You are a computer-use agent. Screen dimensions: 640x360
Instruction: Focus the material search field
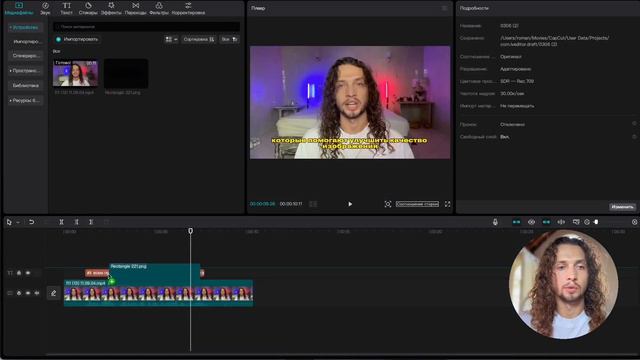point(147,27)
